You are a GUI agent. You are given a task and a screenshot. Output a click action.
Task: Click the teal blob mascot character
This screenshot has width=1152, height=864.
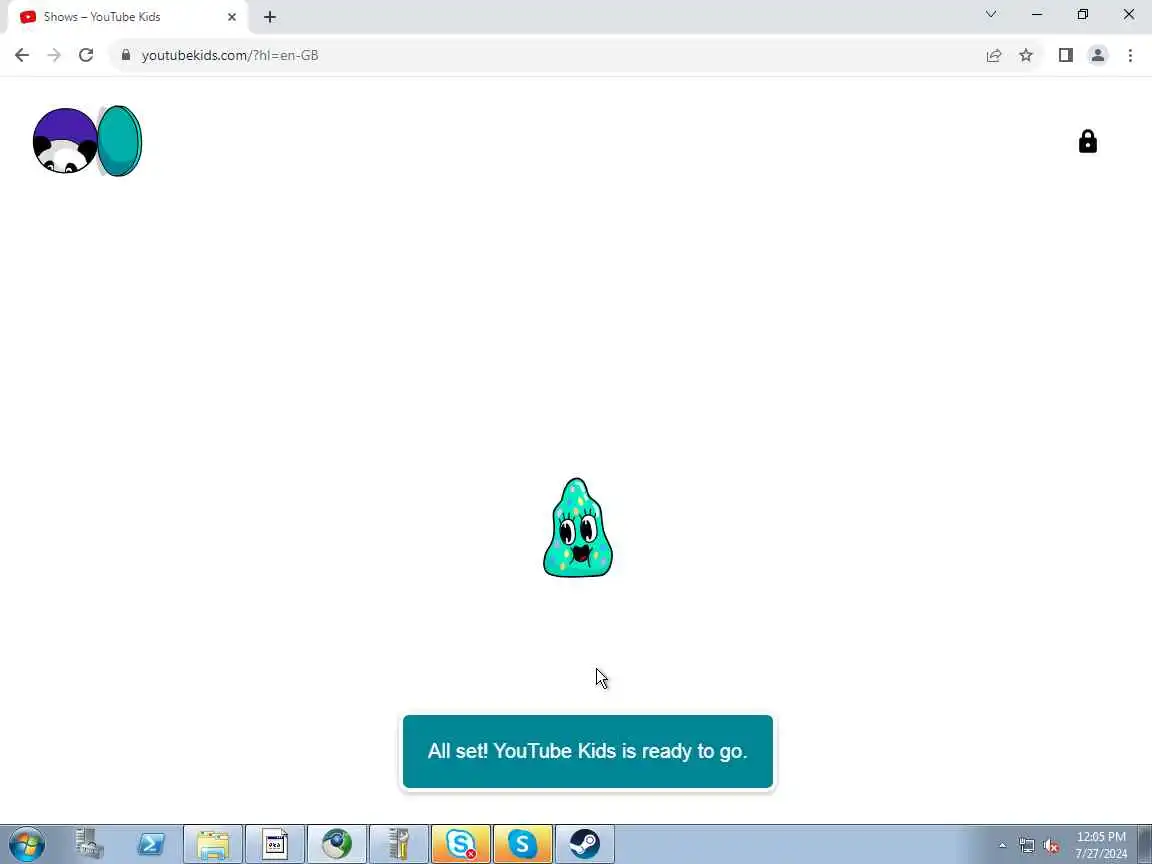(x=577, y=528)
